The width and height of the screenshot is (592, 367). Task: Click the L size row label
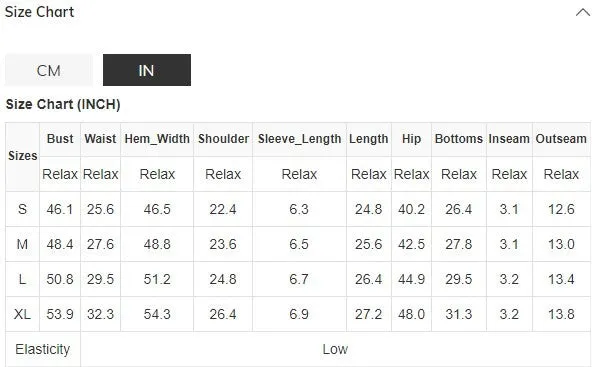(22, 279)
